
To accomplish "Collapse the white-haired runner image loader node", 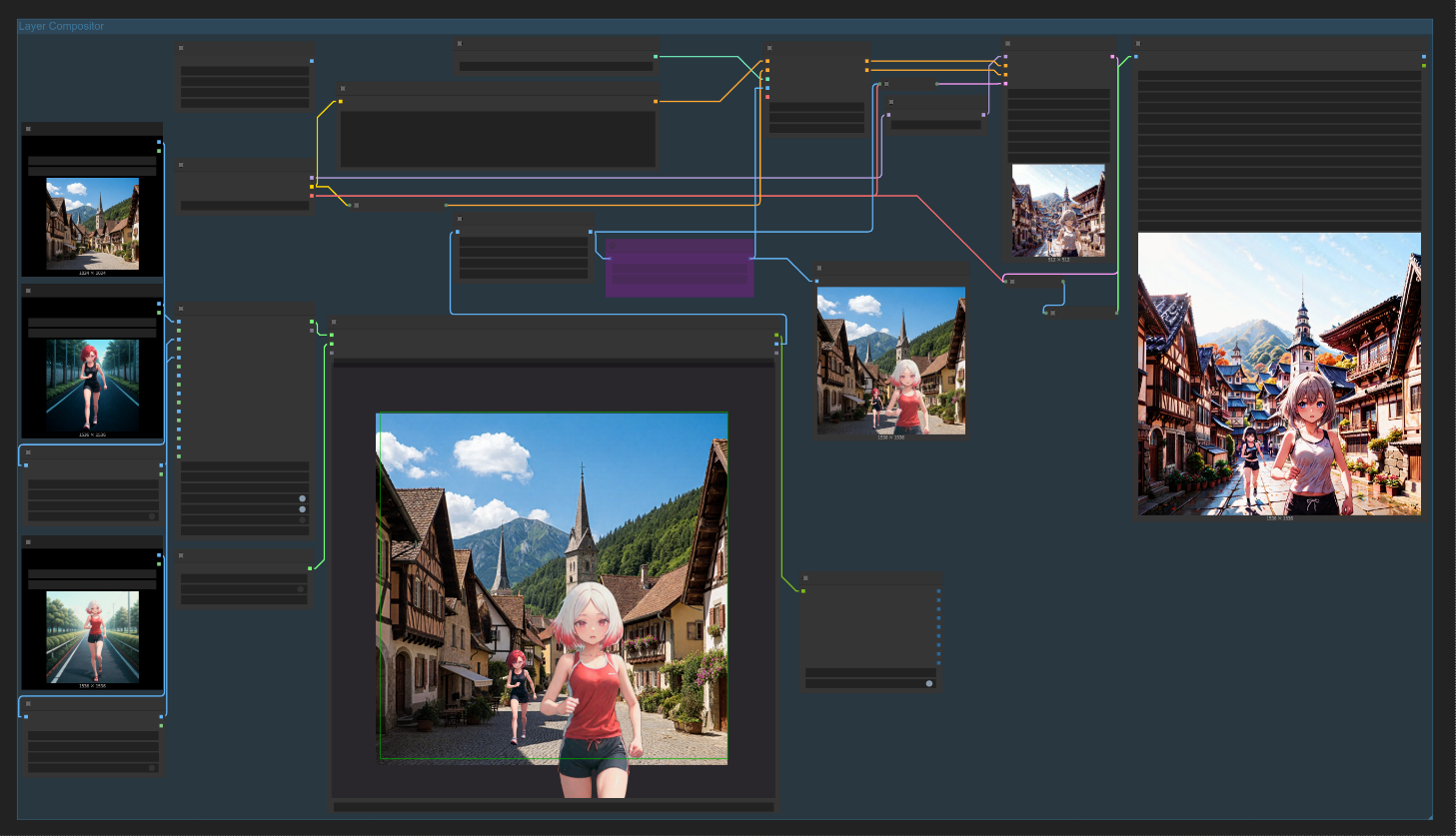I will [28, 542].
